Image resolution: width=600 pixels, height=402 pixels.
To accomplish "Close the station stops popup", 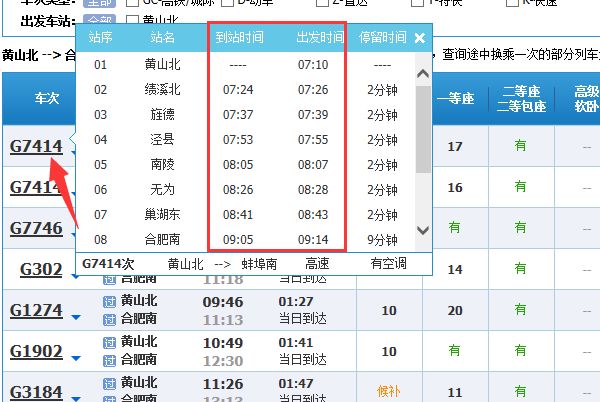I will [x=420, y=38].
